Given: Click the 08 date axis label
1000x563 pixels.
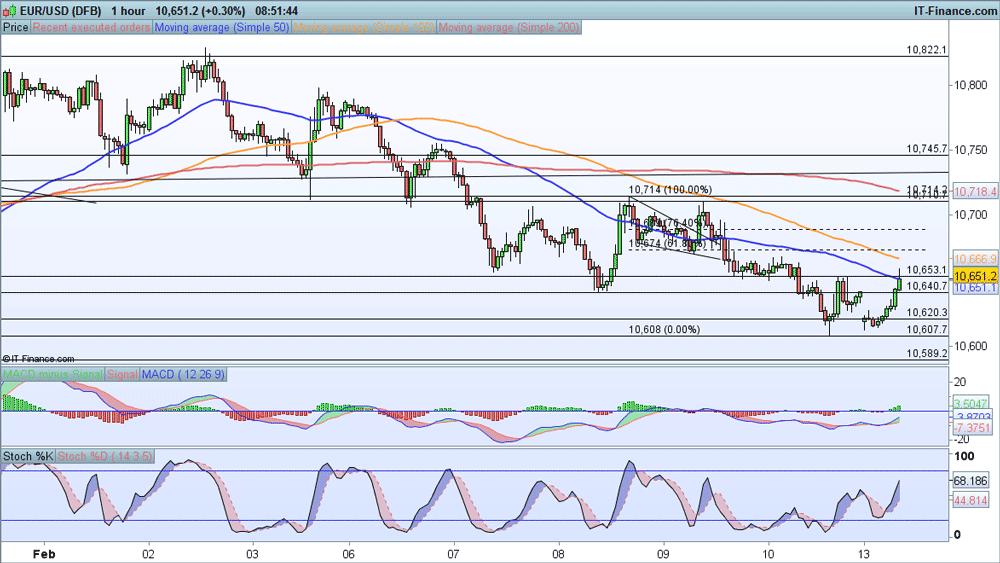Looking at the screenshot, I should point(559,553).
